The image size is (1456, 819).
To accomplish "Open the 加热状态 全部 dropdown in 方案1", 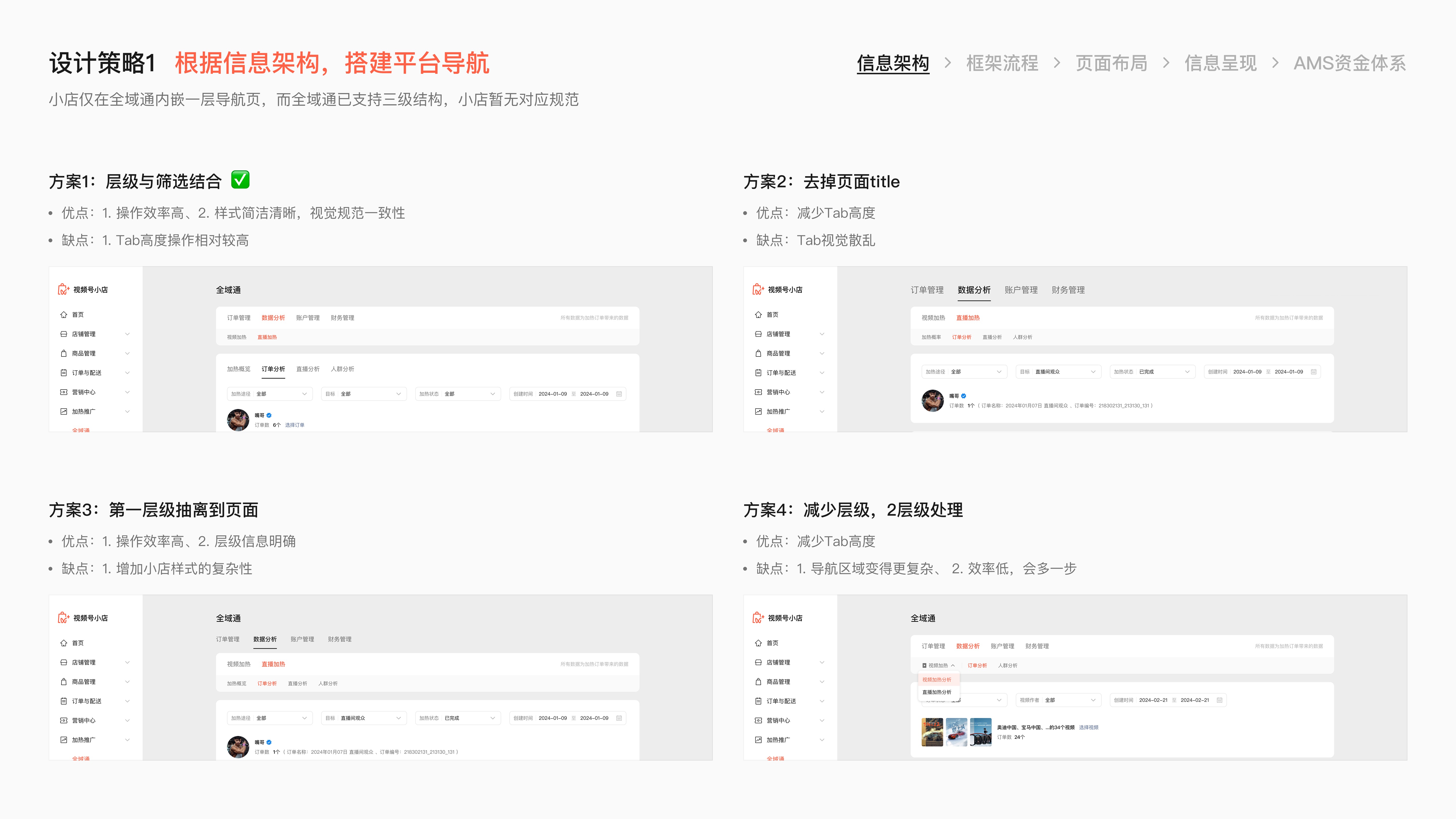I will pos(458,394).
